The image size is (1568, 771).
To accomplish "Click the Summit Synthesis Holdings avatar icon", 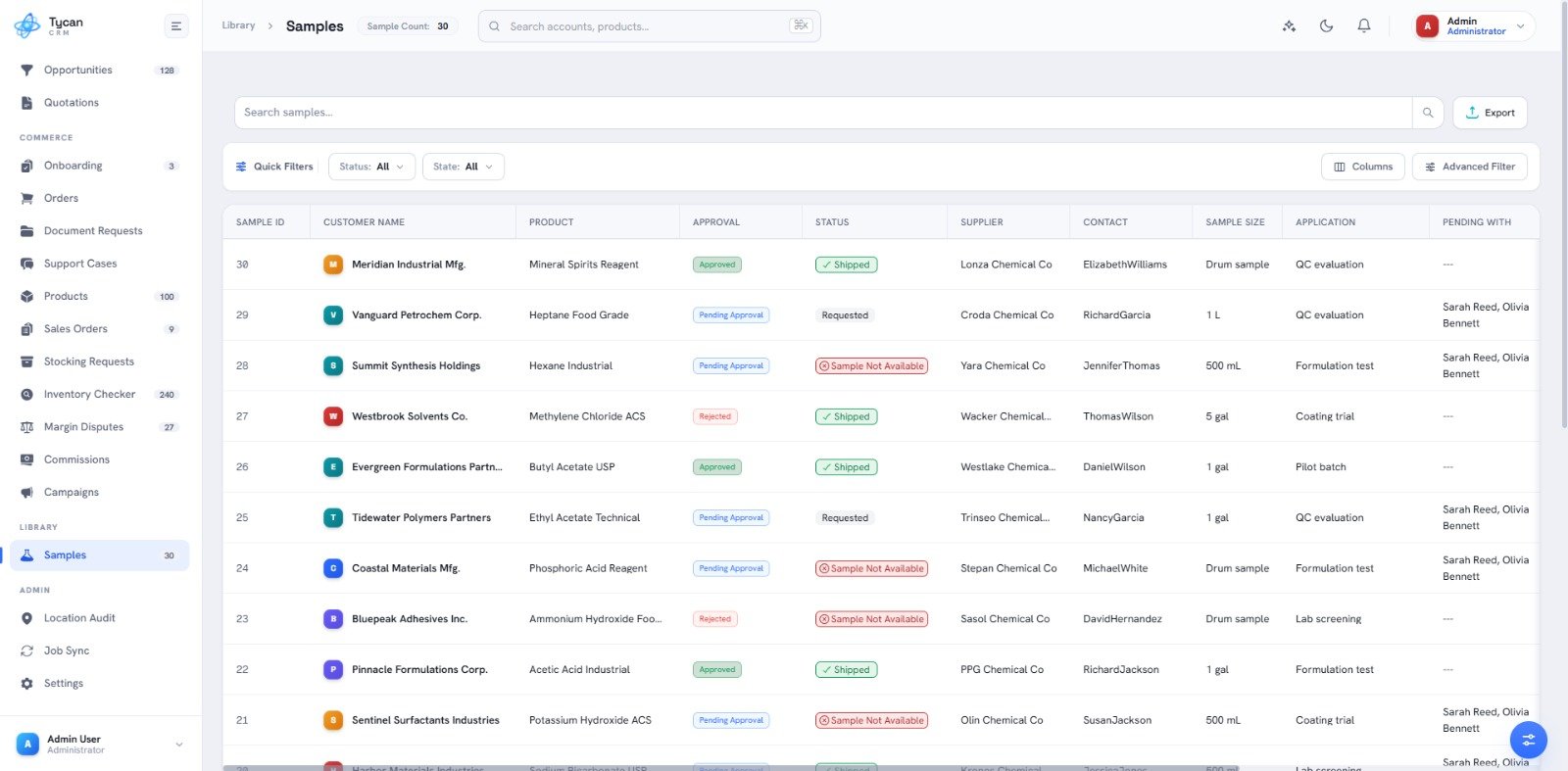I will coord(333,365).
